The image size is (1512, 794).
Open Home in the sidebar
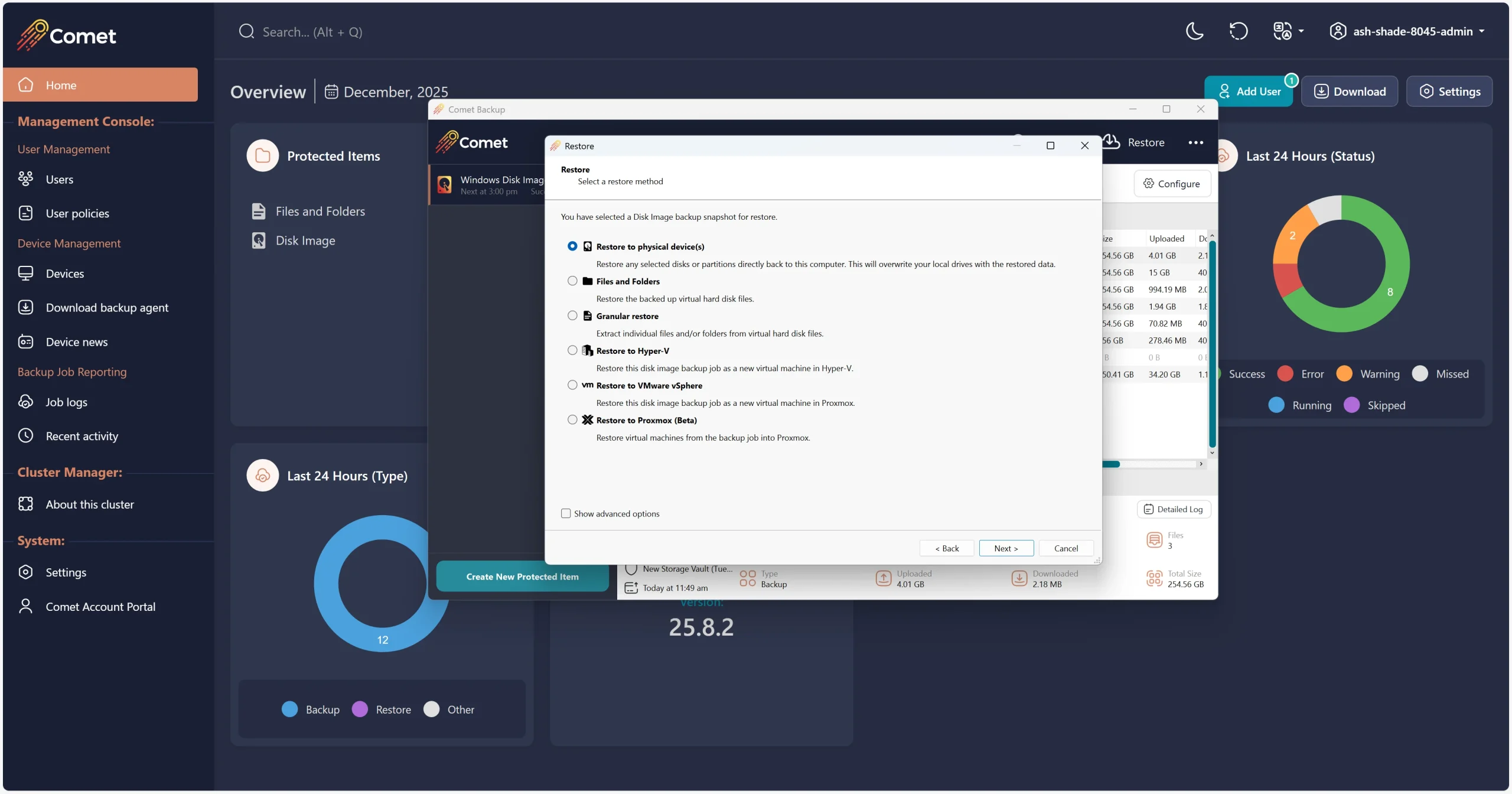(x=100, y=84)
